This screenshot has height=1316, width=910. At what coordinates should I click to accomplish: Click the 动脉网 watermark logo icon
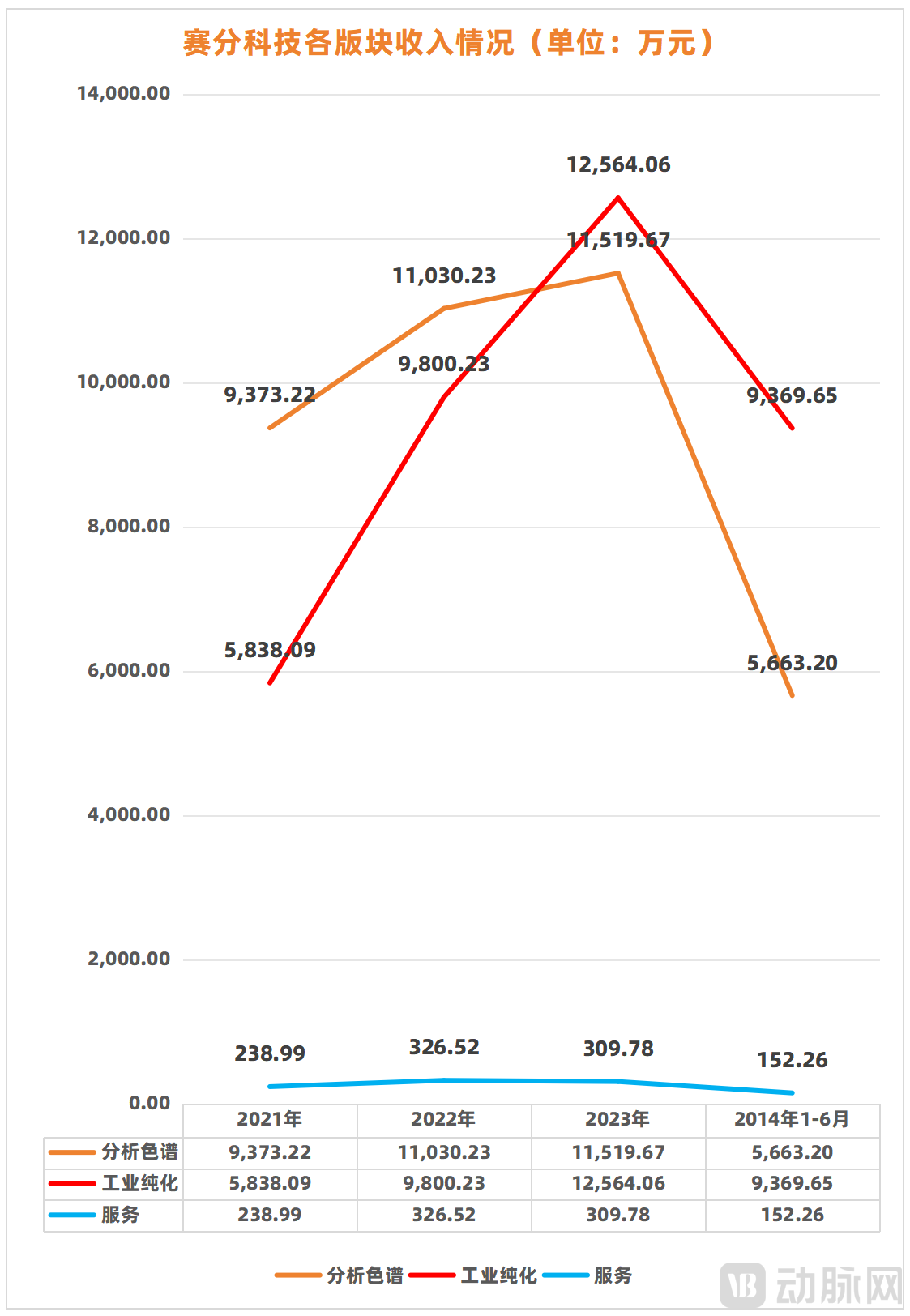[742, 1284]
